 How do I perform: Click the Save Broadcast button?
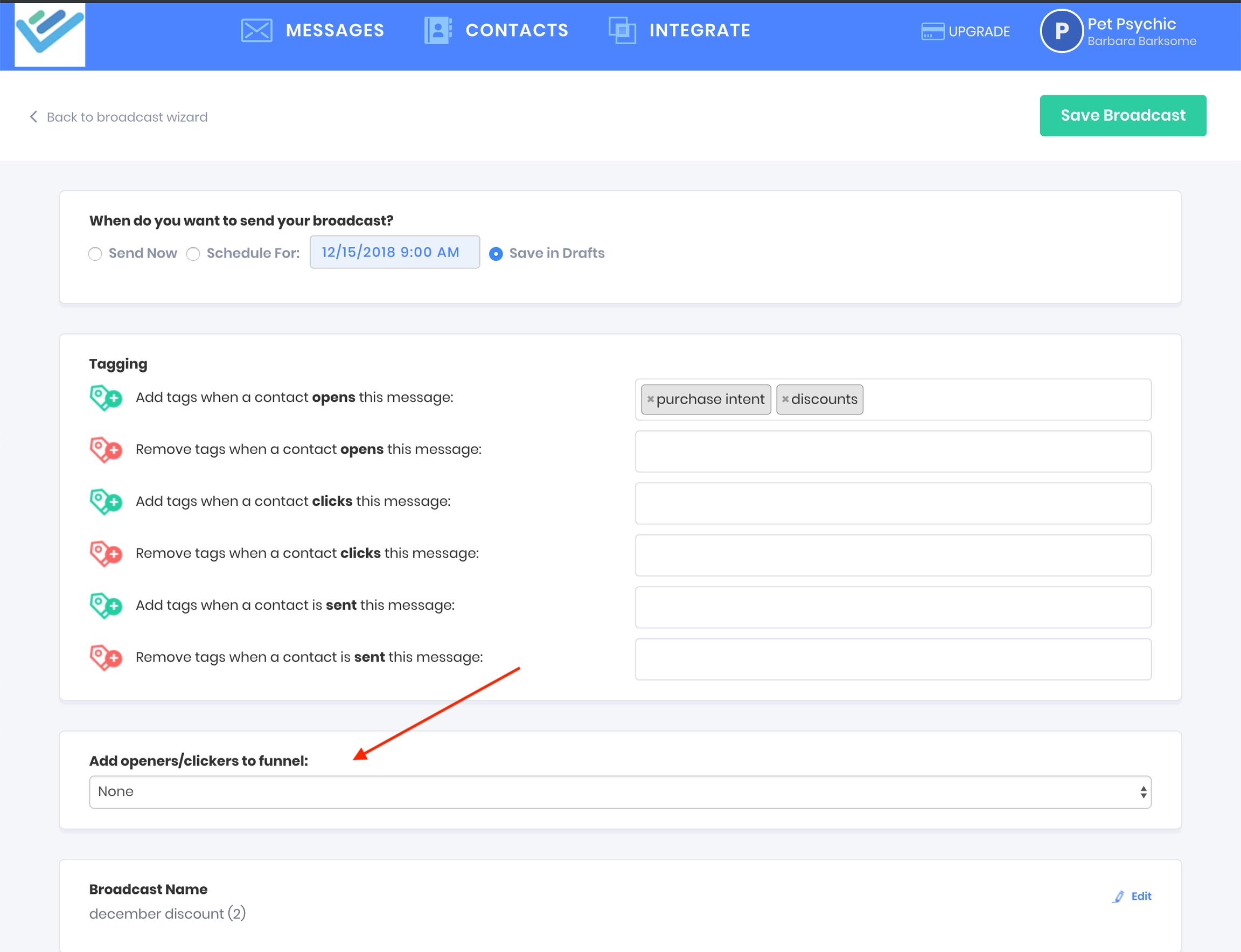(1122, 116)
